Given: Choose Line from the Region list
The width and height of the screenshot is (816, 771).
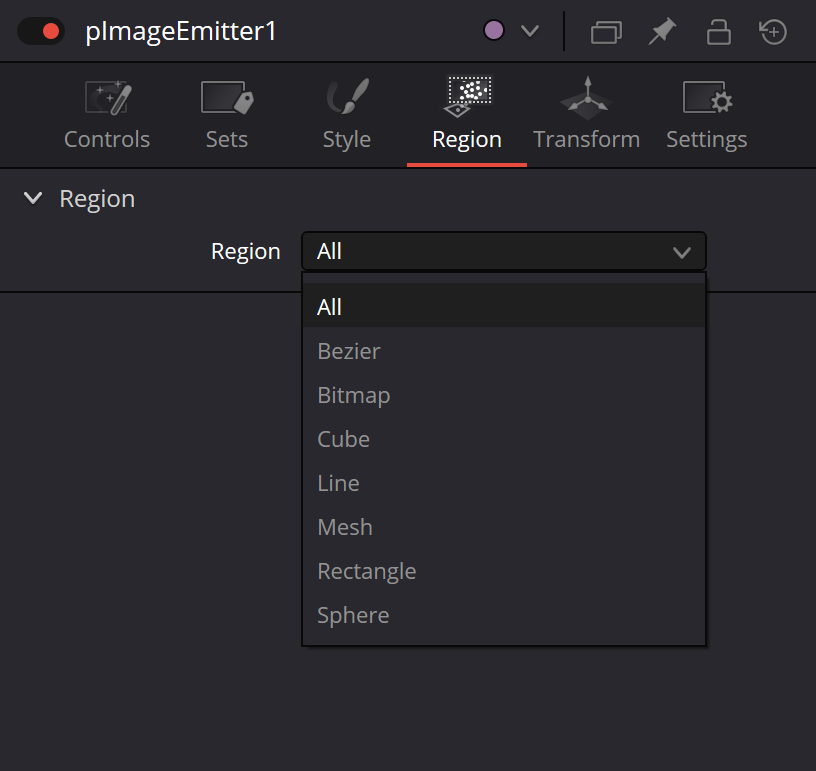Looking at the screenshot, I should click(x=504, y=483).
